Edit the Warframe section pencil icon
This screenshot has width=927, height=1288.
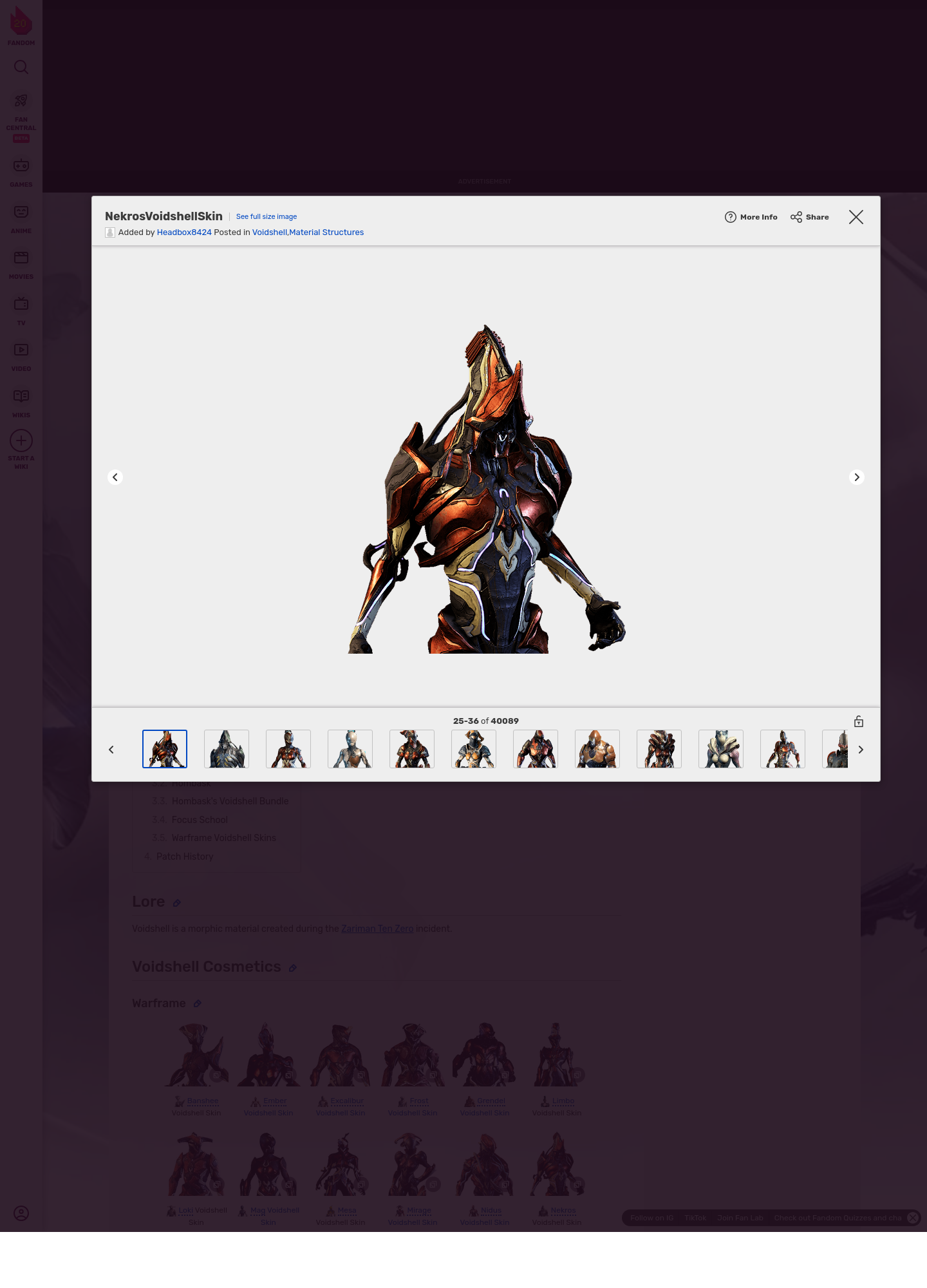[x=198, y=1003]
